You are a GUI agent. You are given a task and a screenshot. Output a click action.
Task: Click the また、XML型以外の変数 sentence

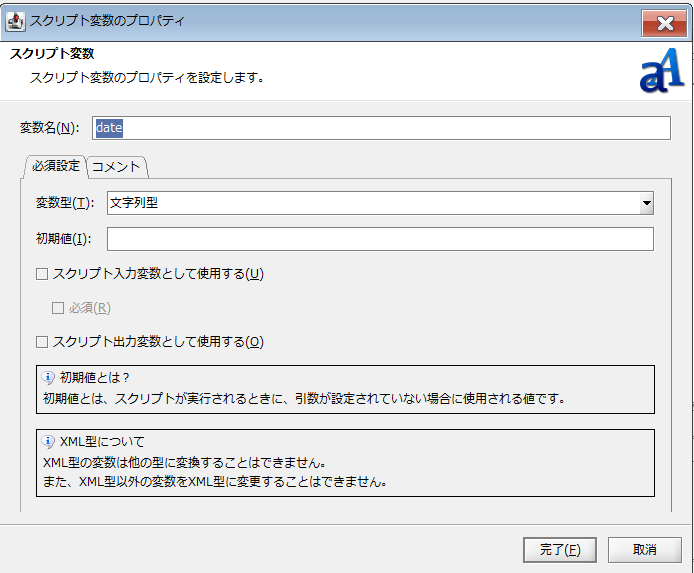tap(215, 481)
